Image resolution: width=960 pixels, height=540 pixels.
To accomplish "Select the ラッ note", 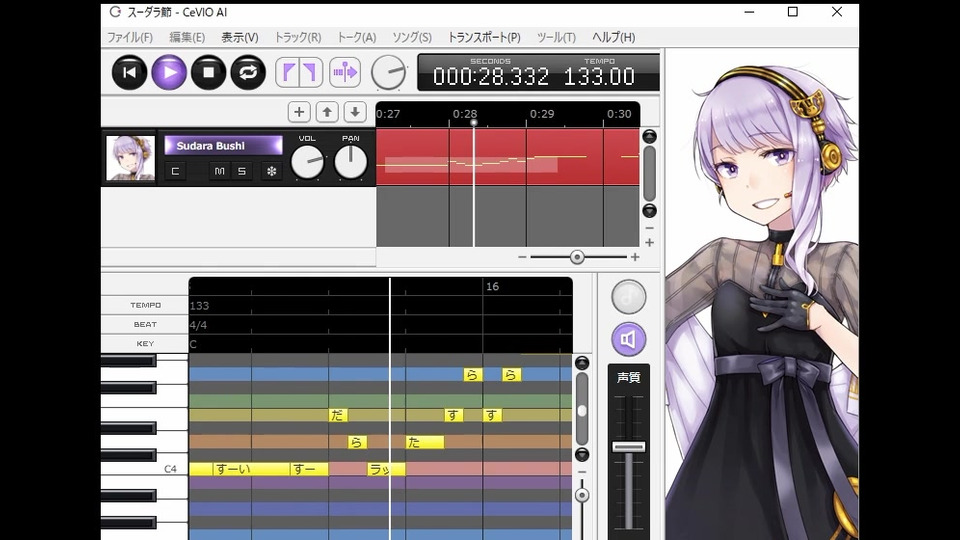I will (386, 469).
